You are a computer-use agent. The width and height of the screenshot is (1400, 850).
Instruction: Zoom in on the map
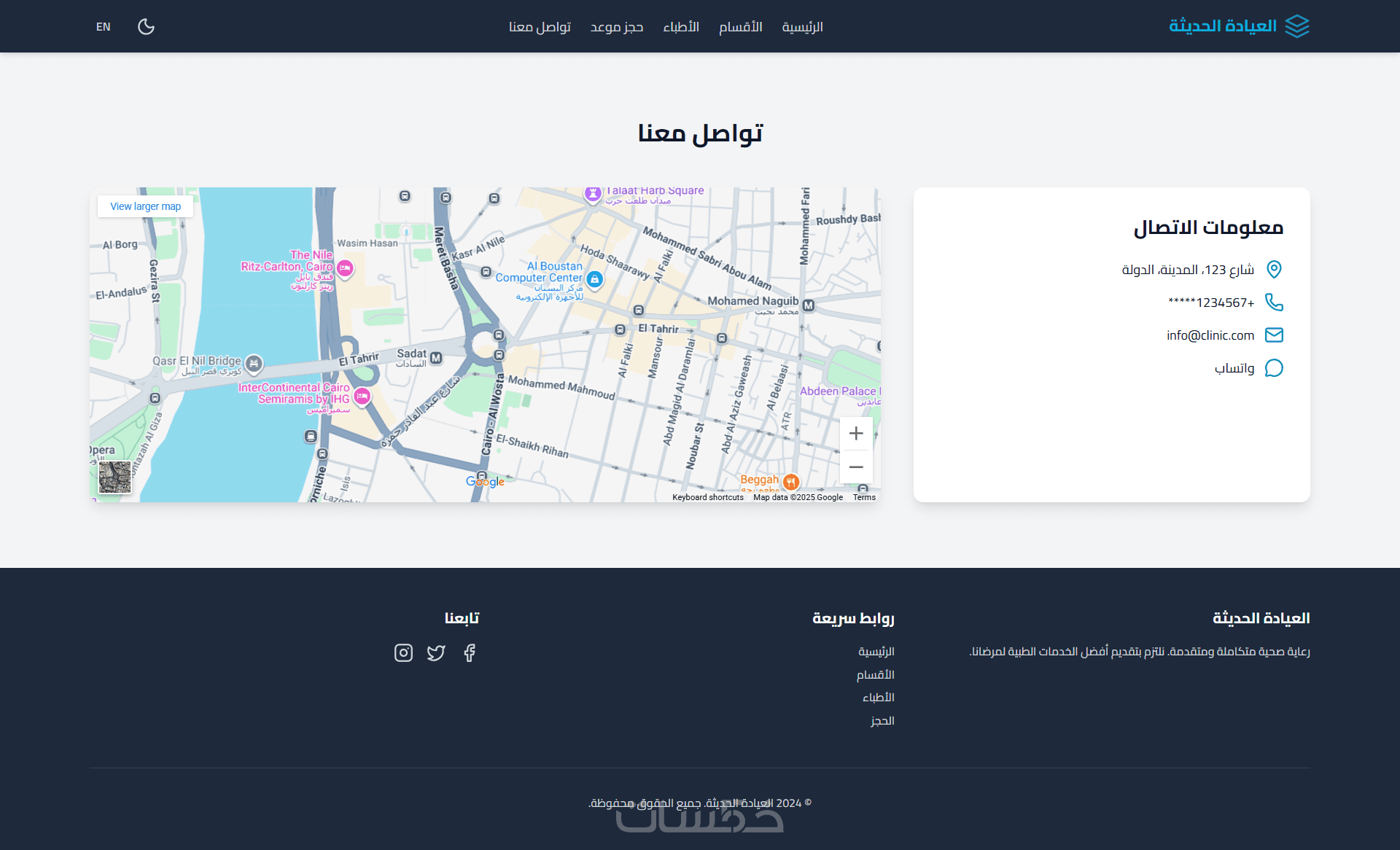(x=856, y=434)
